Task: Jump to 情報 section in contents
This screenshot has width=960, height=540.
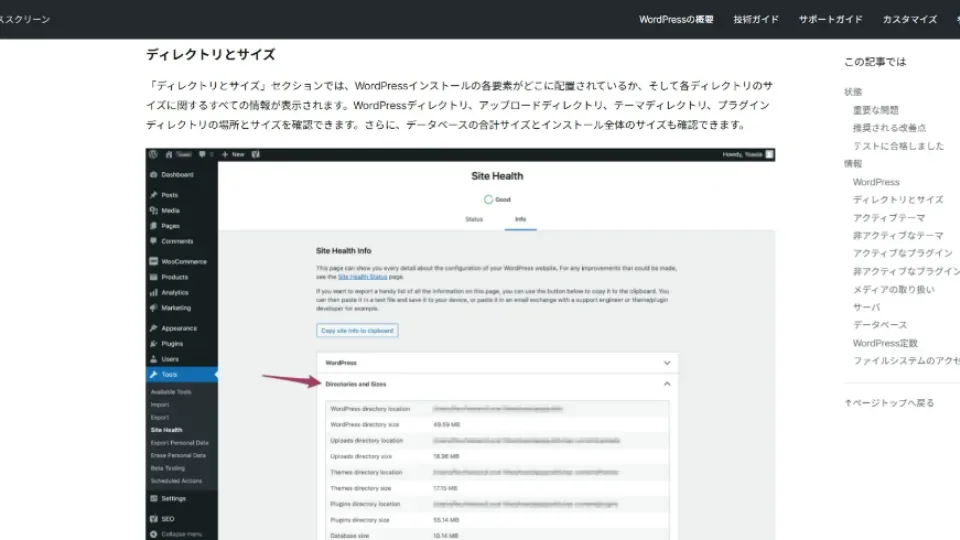Action: [853, 163]
